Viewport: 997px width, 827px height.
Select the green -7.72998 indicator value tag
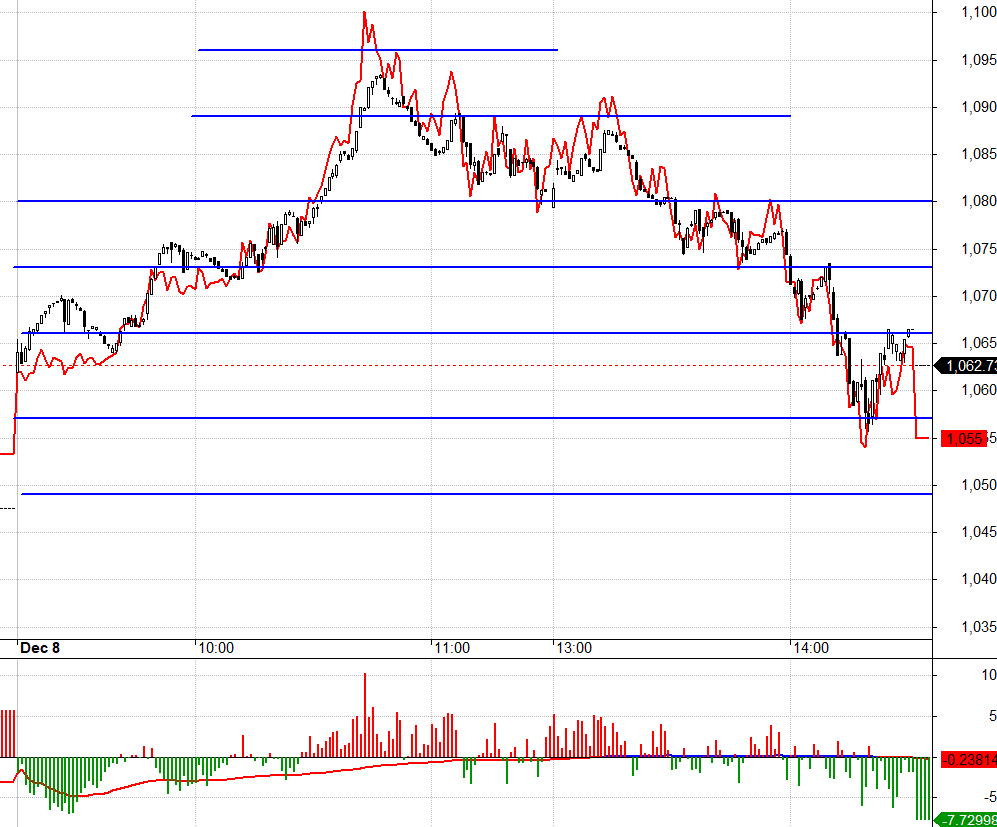tap(967, 820)
